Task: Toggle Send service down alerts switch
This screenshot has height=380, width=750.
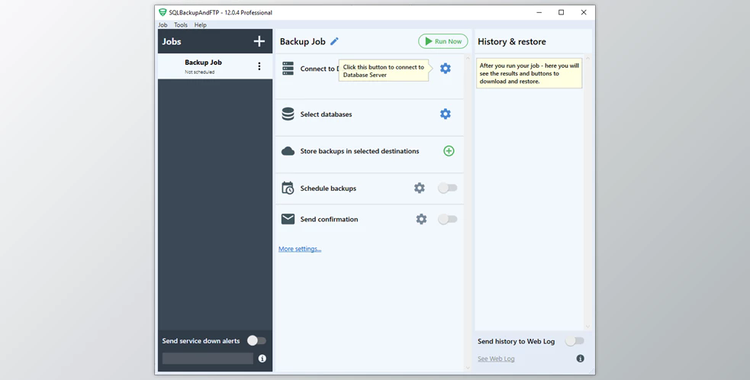Action: tap(256, 341)
